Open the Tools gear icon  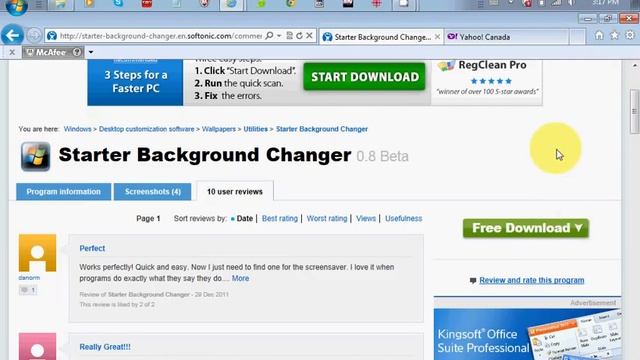pos(630,36)
